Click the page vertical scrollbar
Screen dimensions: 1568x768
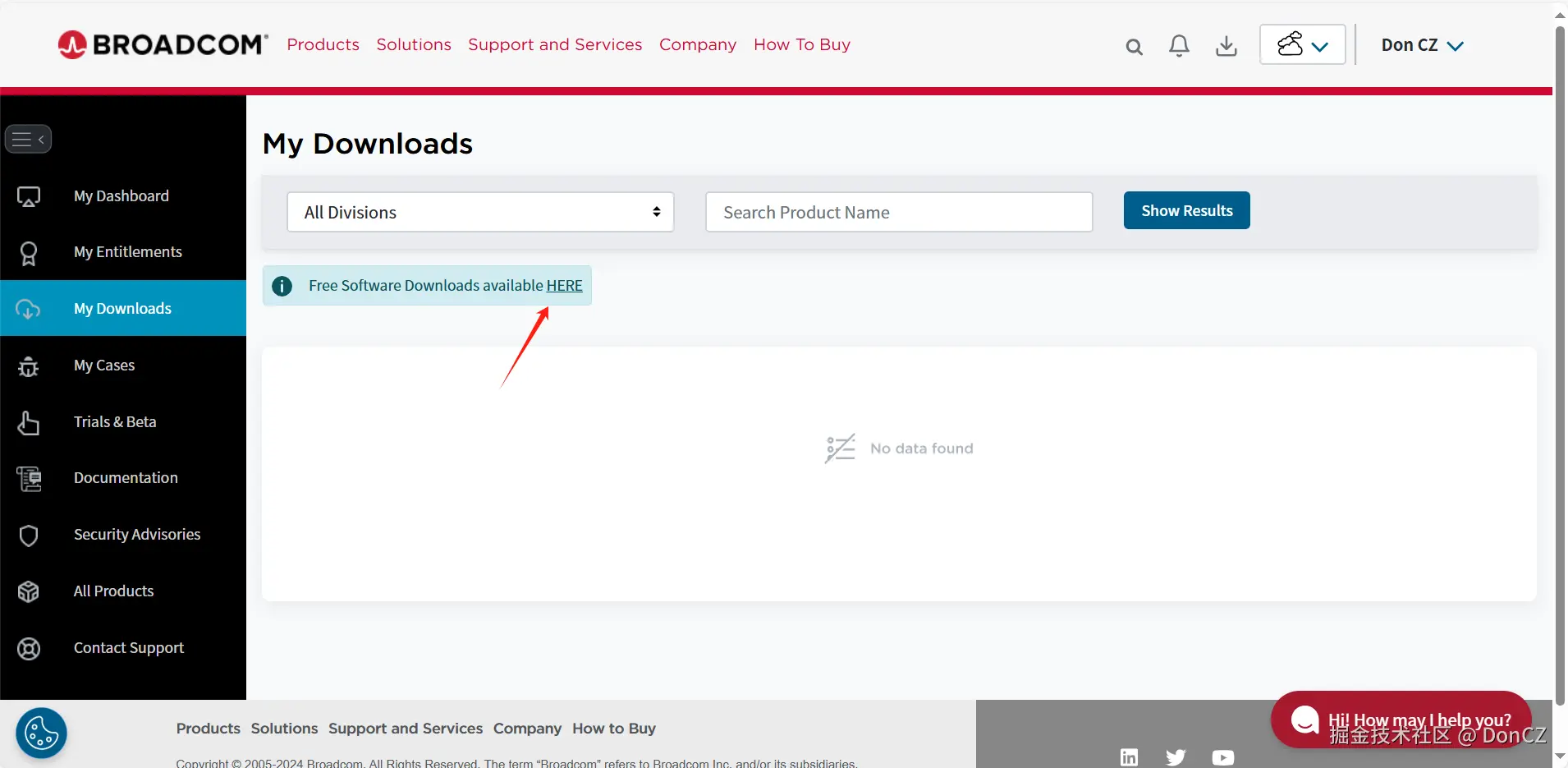(1560, 366)
